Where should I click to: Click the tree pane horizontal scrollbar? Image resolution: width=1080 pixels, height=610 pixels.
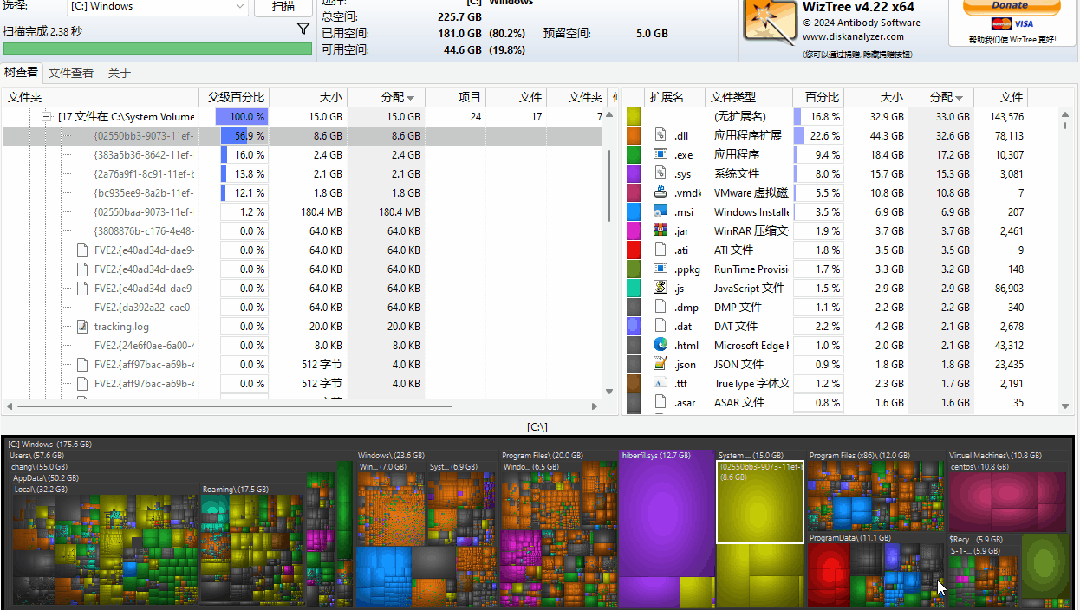pyautogui.click(x=301, y=406)
